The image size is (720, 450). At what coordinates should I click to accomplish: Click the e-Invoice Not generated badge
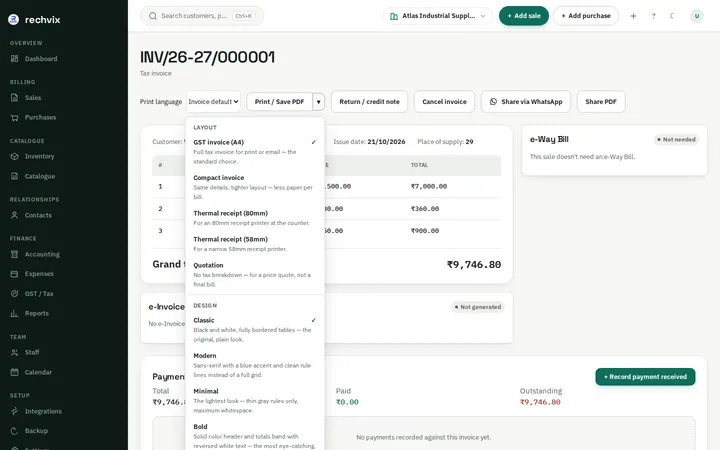pyautogui.click(x=478, y=307)
